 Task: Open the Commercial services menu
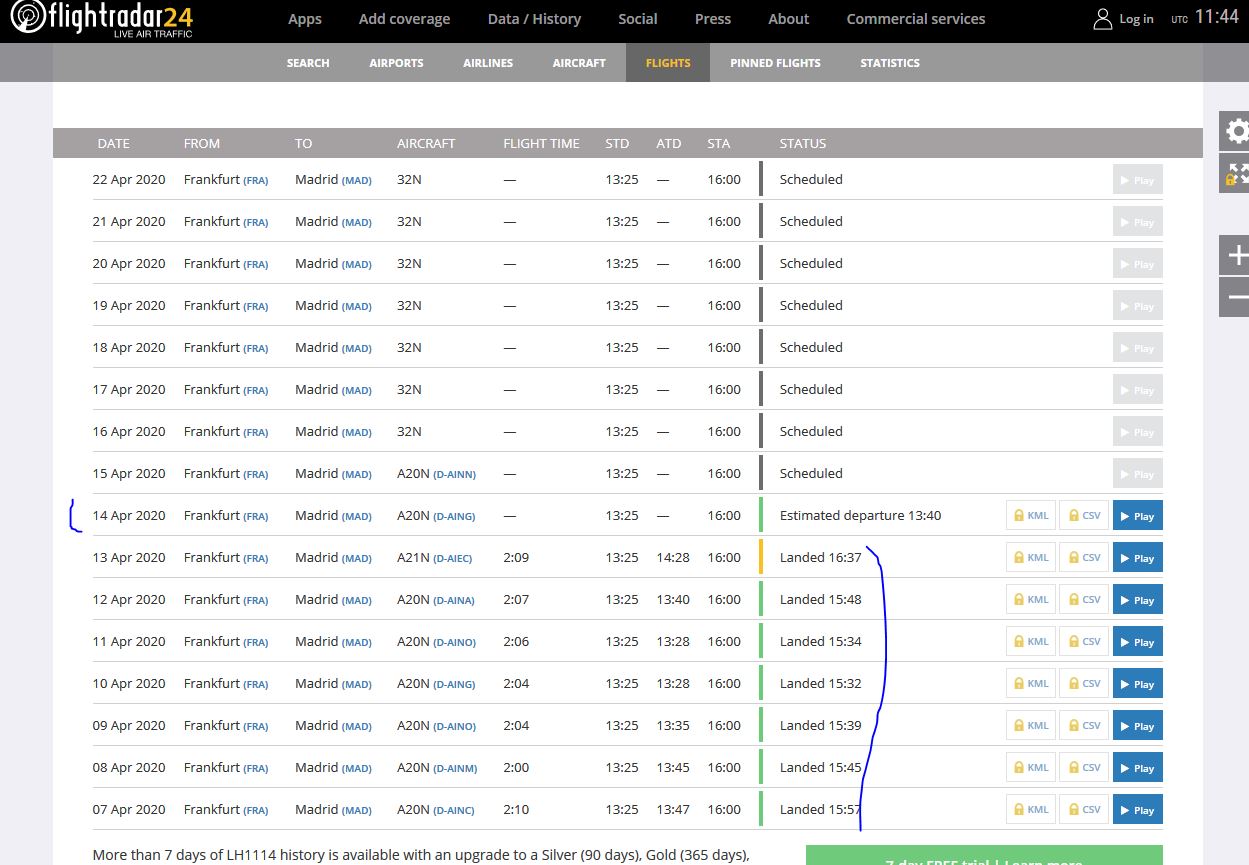point(916,19)
